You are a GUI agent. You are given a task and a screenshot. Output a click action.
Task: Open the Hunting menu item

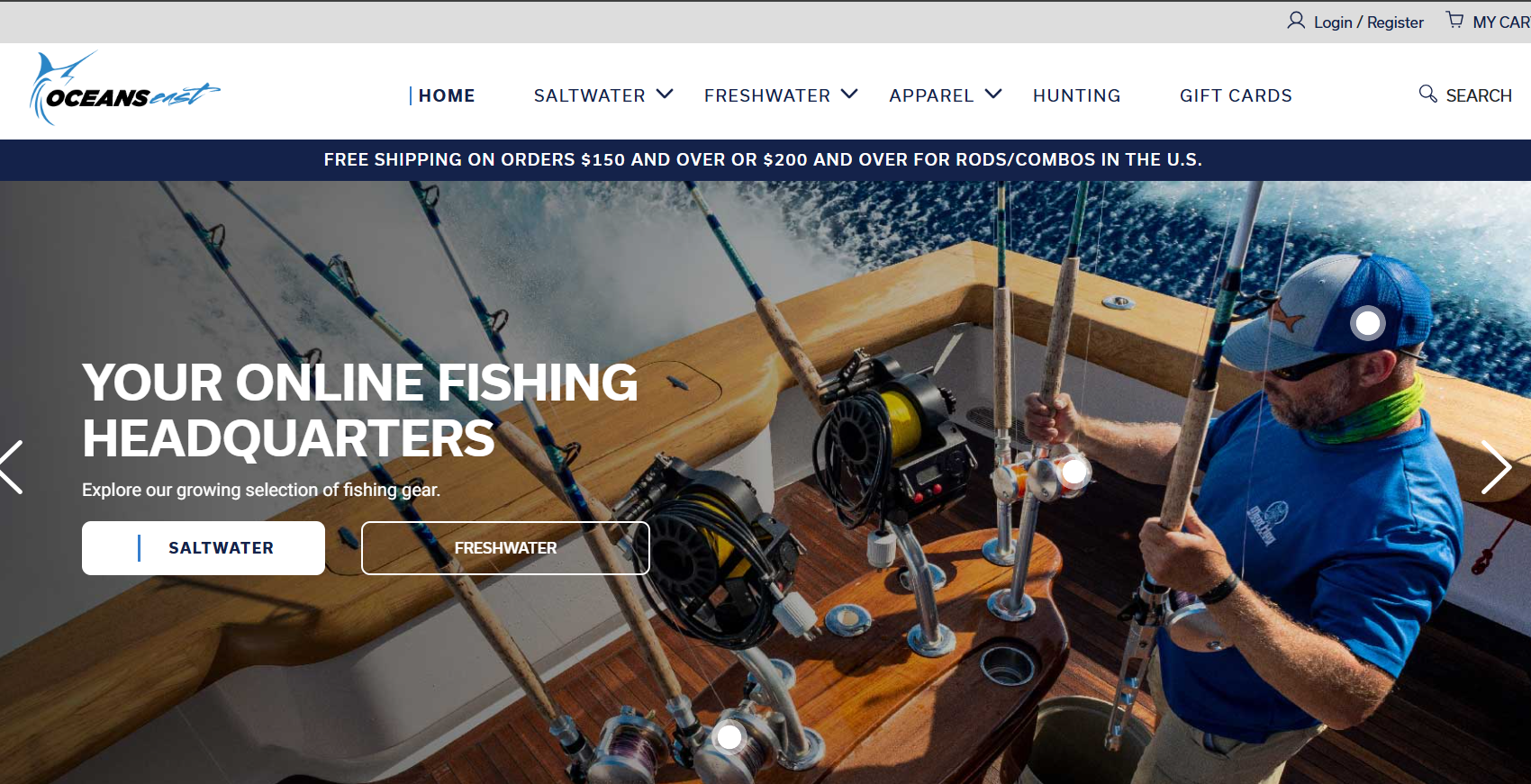click(x=1077, y=95)
